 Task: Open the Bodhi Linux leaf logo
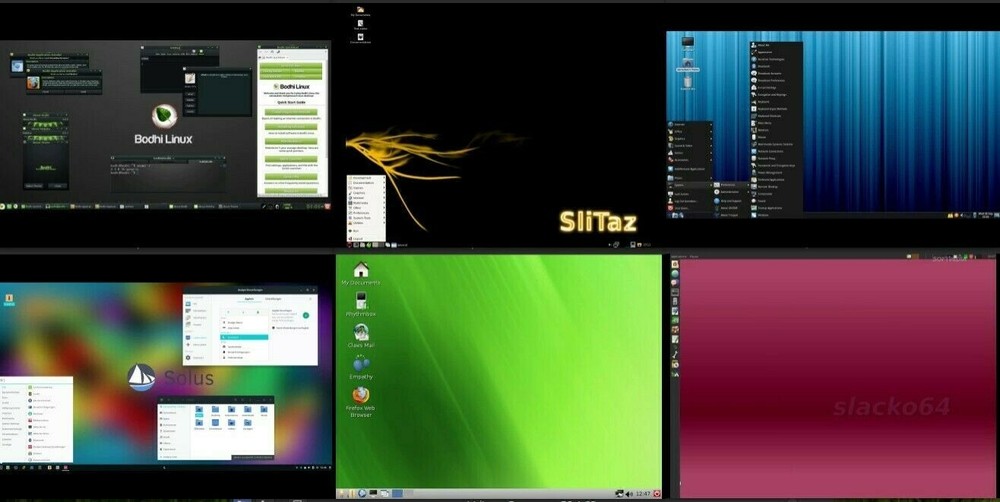[165, 117]
